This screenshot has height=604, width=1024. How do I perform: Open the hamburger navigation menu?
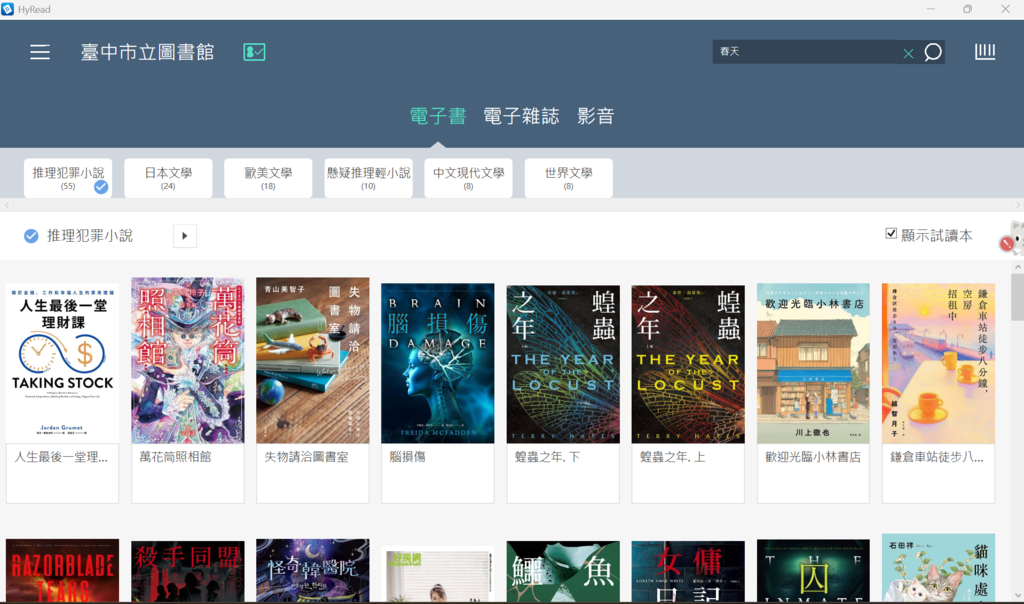coord(40,52)
